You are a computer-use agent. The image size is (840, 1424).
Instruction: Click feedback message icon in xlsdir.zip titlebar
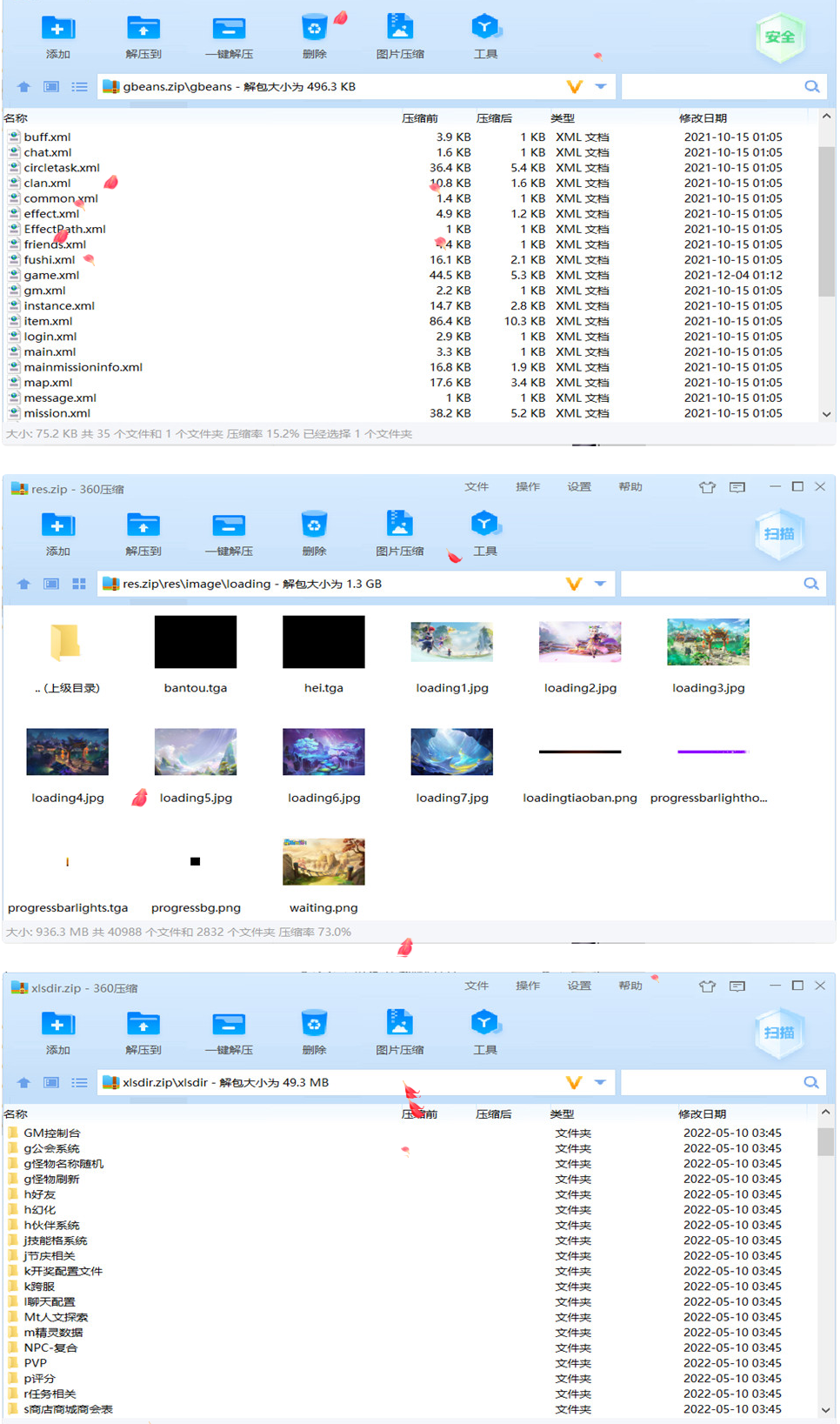click(x=737, y=986)
